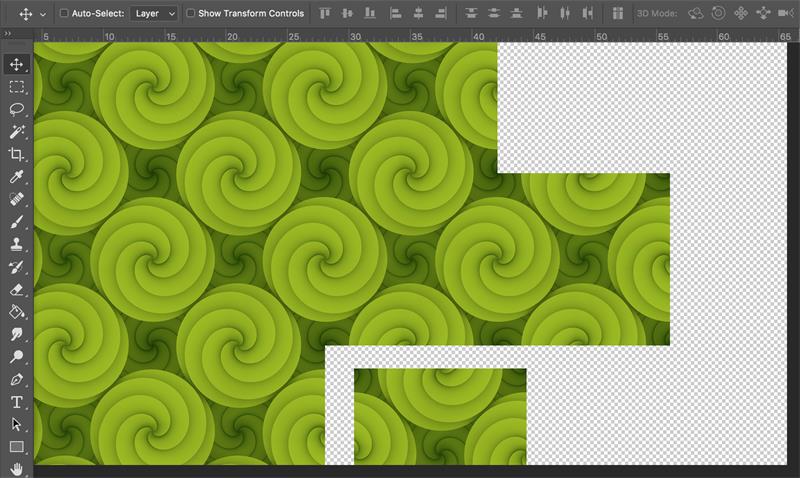Image resolution: width=800 pixels, height=478 pixels.
Task: Toggle Show Transform Controls checkbox
Action: tap(191, 14)
